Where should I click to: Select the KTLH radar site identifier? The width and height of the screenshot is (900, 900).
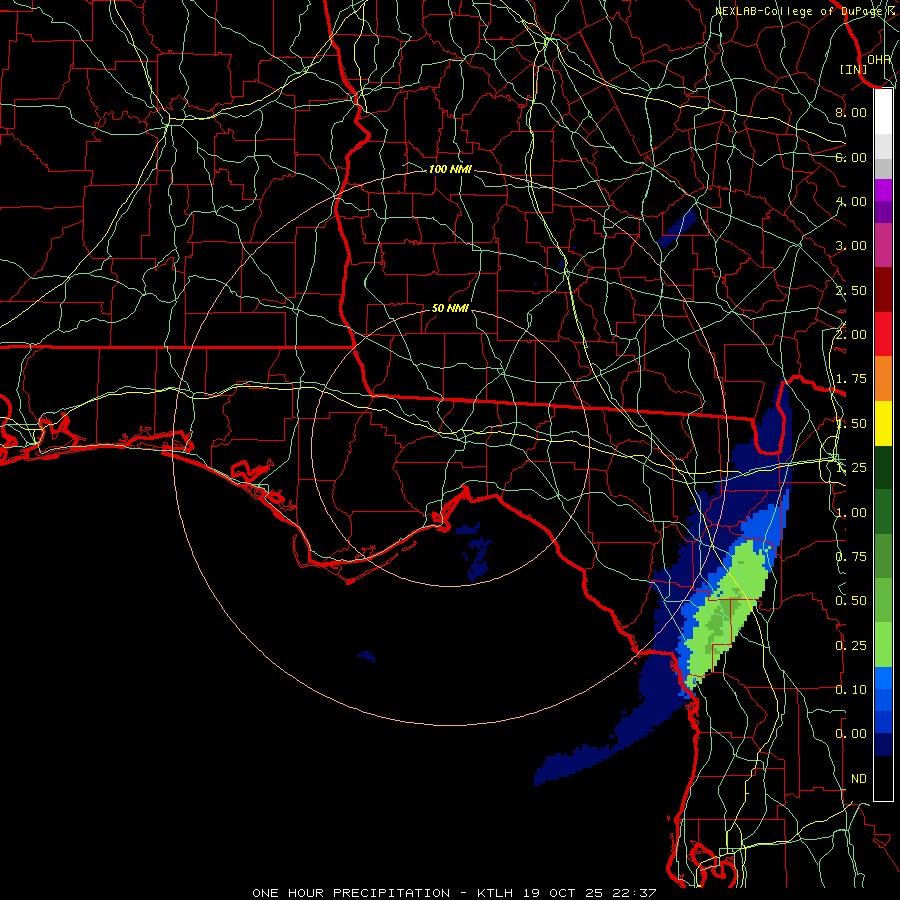(495, 893)
